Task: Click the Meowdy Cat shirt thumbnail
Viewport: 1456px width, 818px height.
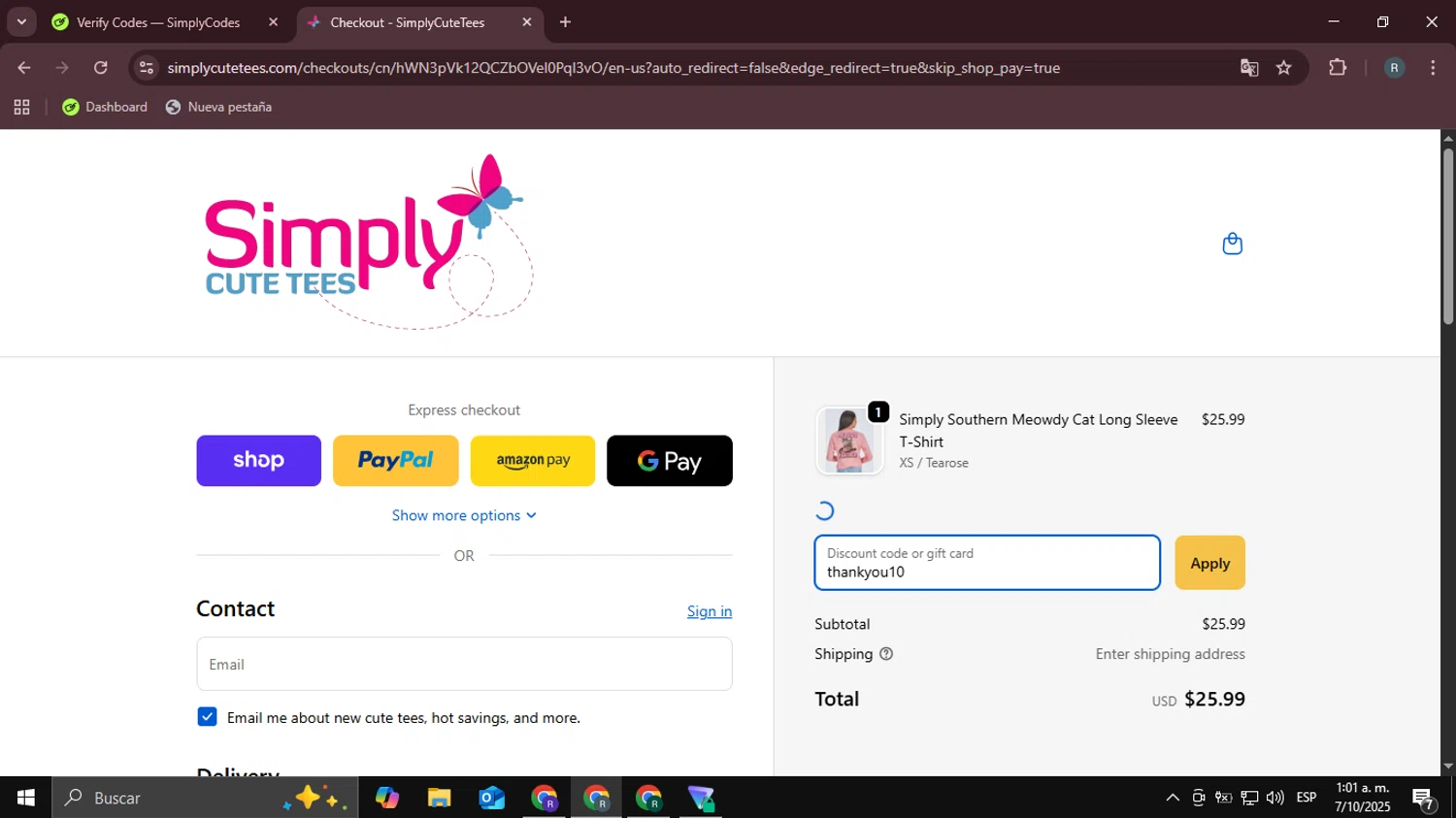Action: point(849,441)
